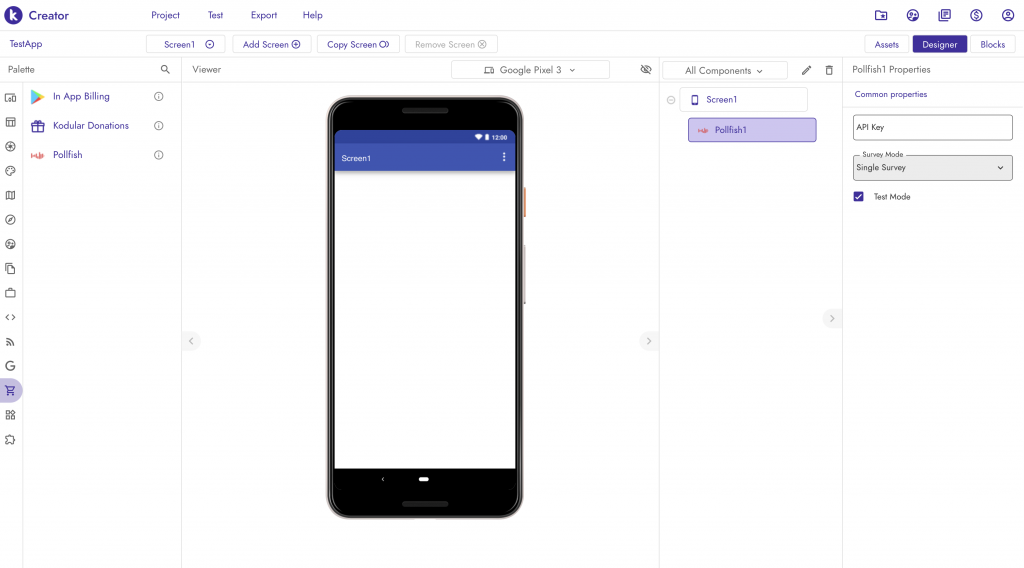This screenshot has width=1024, height=568.
Task: Open the Monetization cart category icon
Action: [10, 390]
